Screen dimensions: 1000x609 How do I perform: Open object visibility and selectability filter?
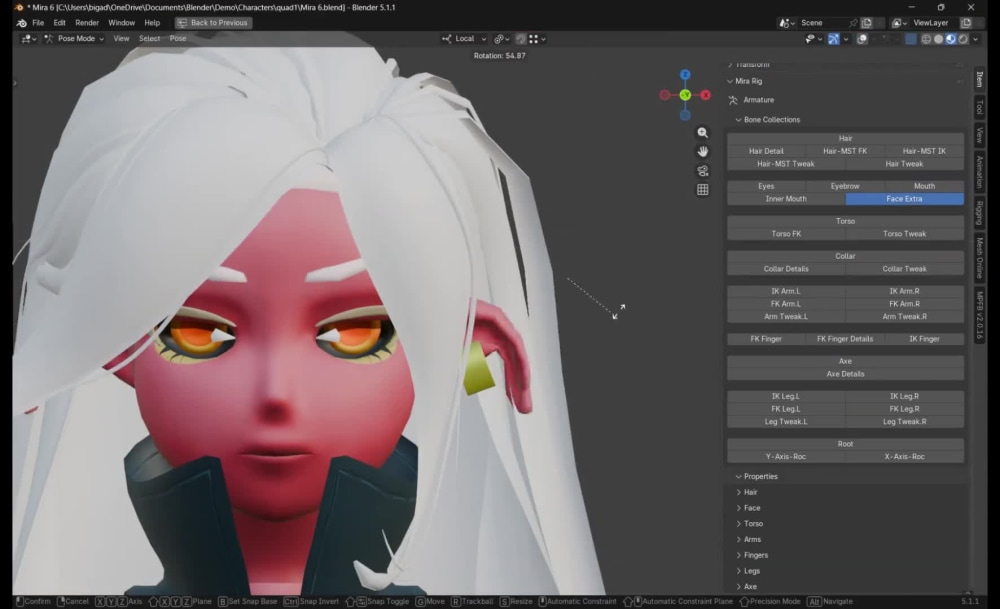coord(813,39)
